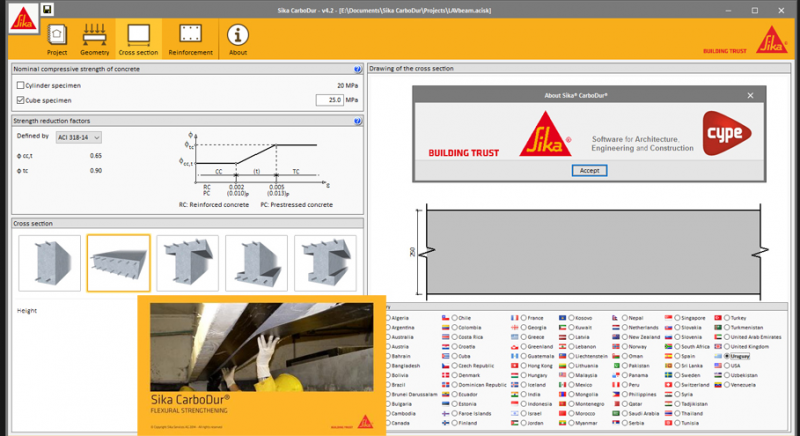800x436 pixels.
Task: Select the Cross section toolbar icon
Action: pos(138,39)
